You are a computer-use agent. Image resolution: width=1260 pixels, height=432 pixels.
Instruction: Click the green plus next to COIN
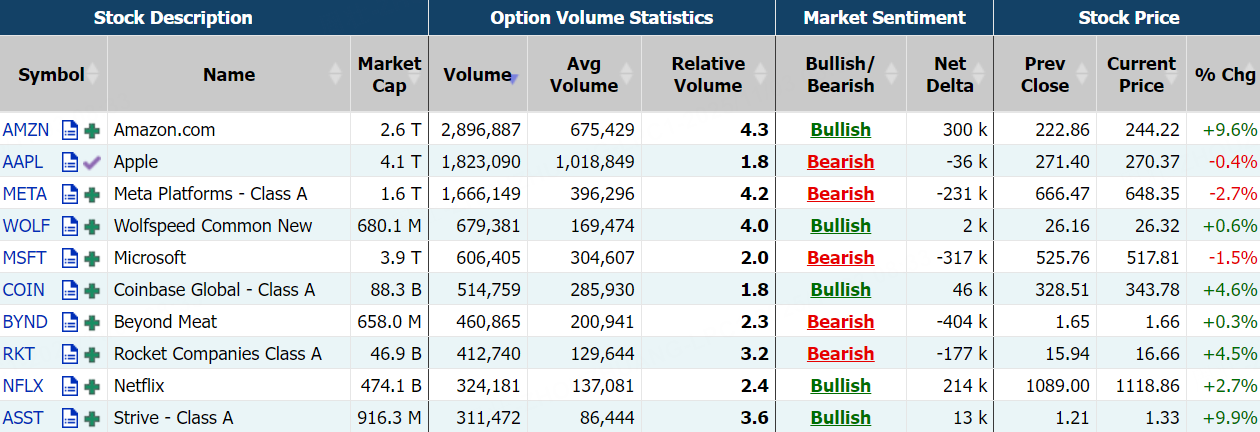92,290
